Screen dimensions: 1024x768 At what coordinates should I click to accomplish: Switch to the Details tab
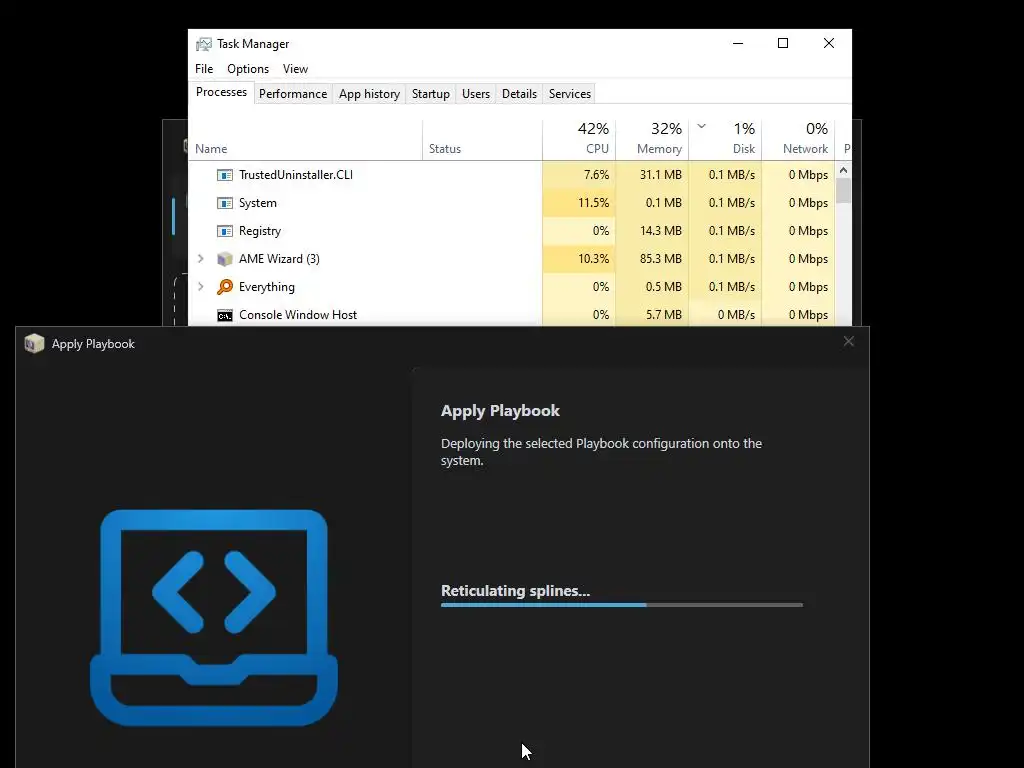[x=519, y=94]
